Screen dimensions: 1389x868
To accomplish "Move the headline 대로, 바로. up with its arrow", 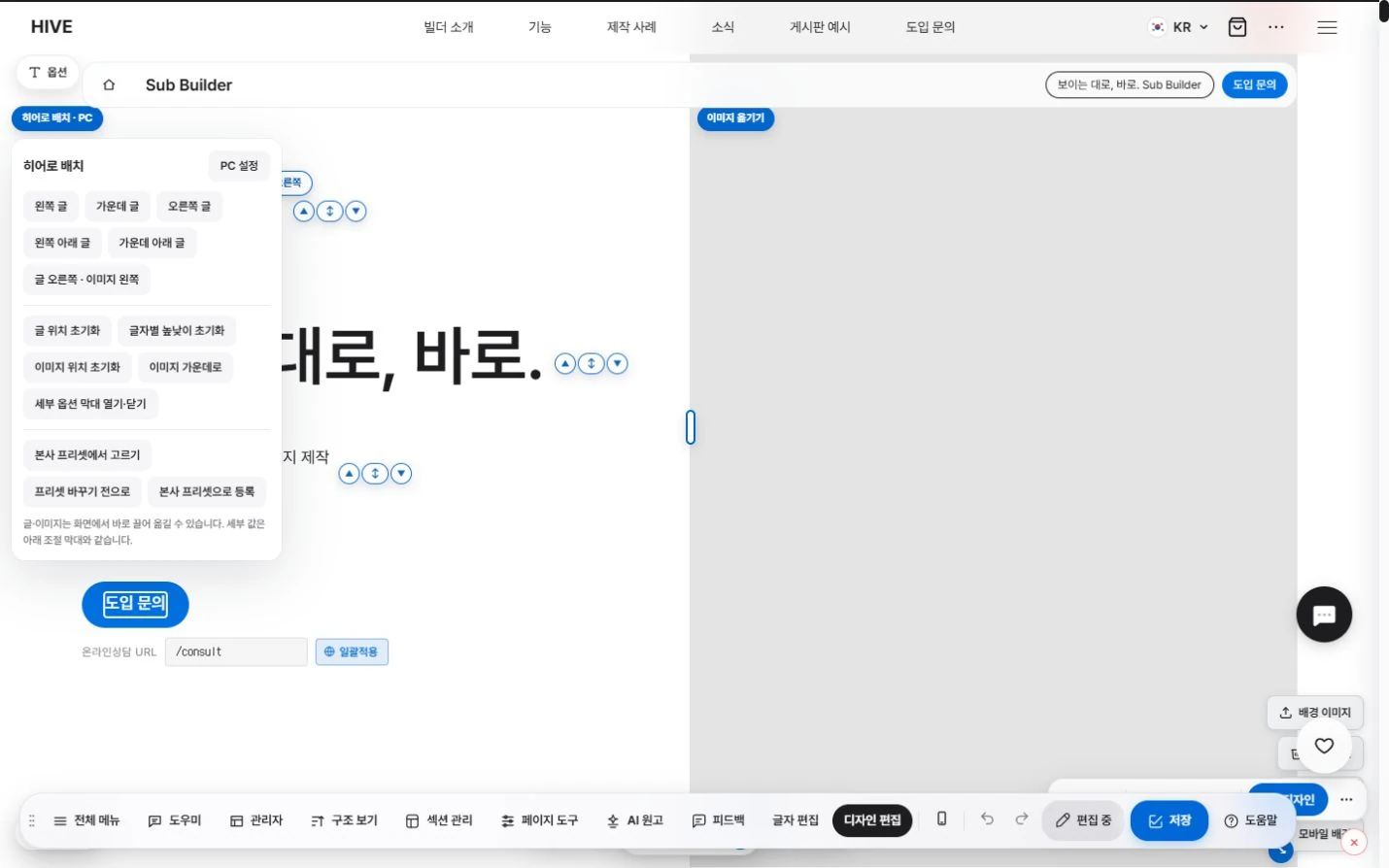I will (x=565, y=363).
